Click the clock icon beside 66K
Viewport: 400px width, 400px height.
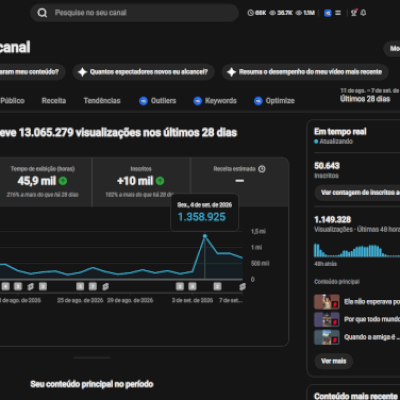pyautogui.click(x=250, y=13)
